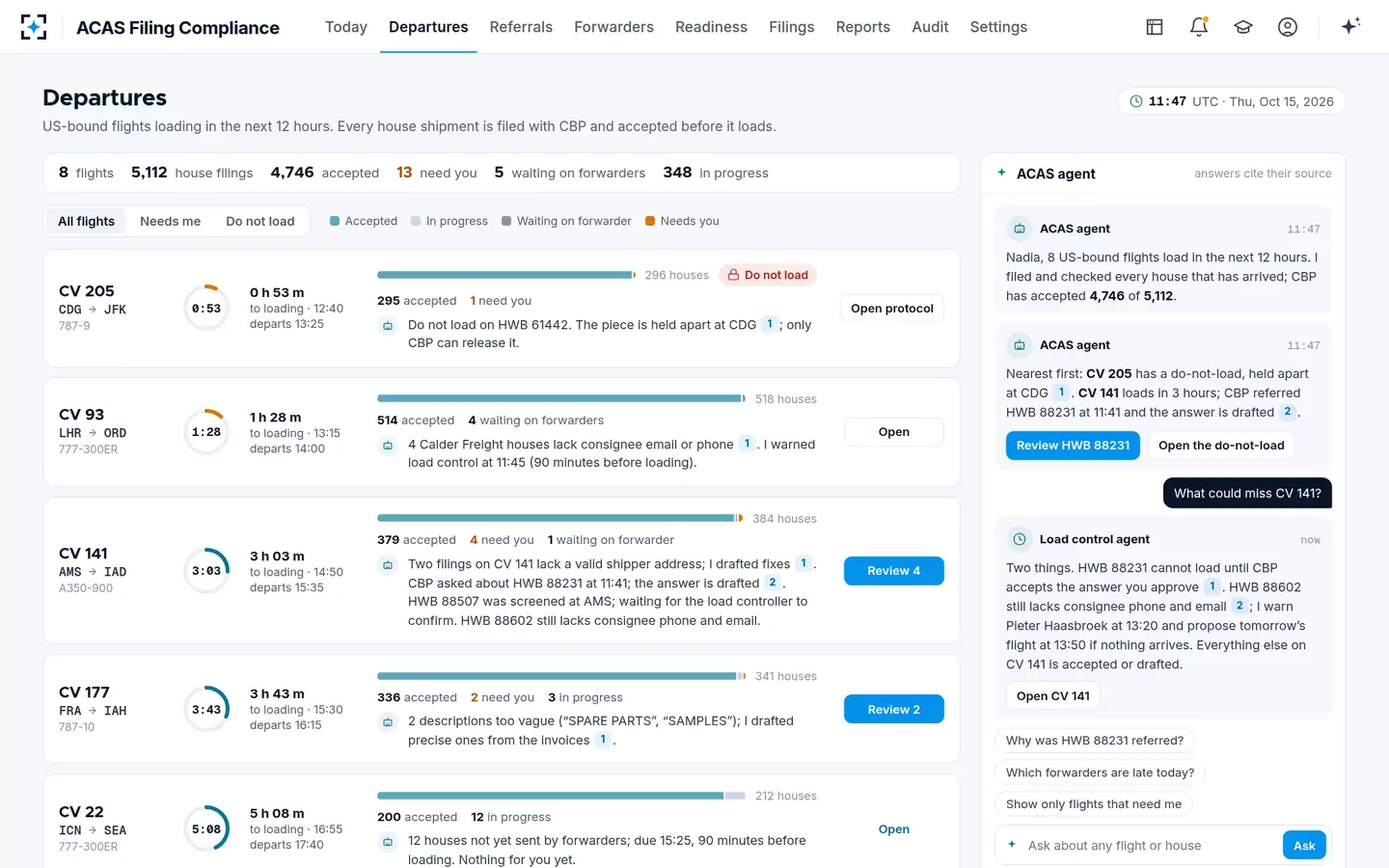Image resolution: width=1389 pixels, height=868 pixels.
Task: Click the Ask button
Action: (x=1304, y=846)
